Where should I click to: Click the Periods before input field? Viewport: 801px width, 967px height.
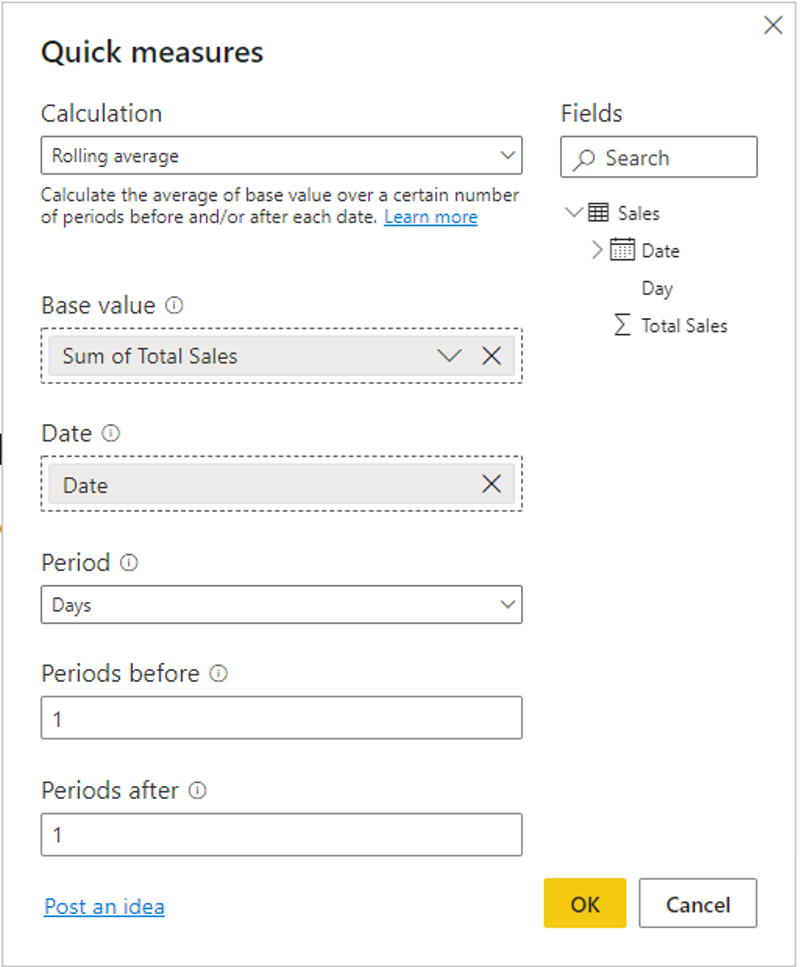coord(281,718)
